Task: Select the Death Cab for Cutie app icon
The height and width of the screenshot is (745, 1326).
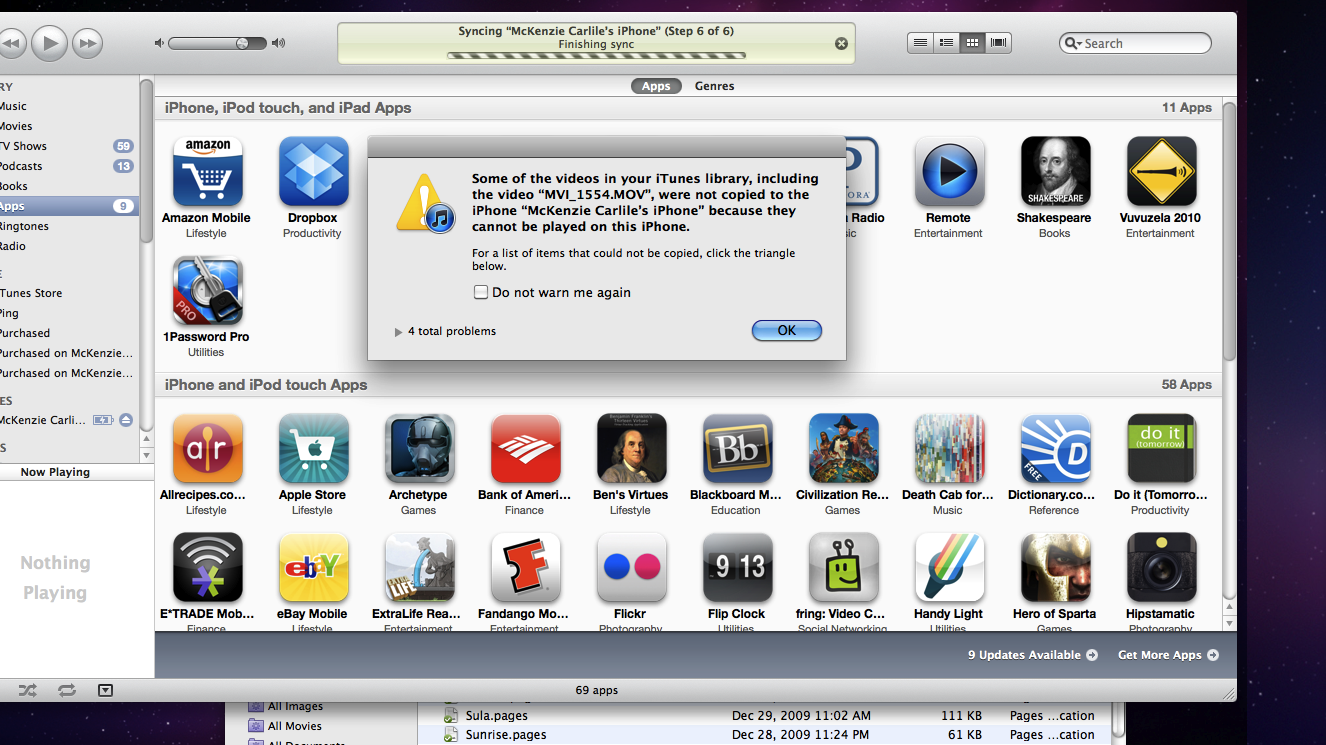Action: pyautogui.click(x=949, y=449)
